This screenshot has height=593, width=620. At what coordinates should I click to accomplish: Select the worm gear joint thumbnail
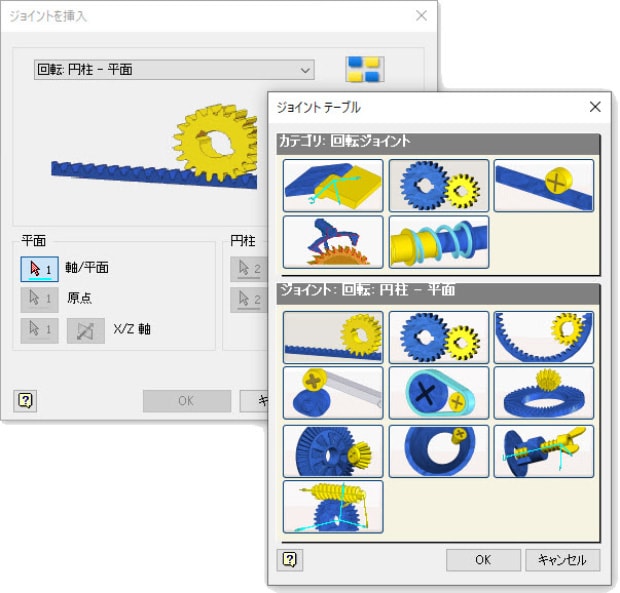coord(333,507)
